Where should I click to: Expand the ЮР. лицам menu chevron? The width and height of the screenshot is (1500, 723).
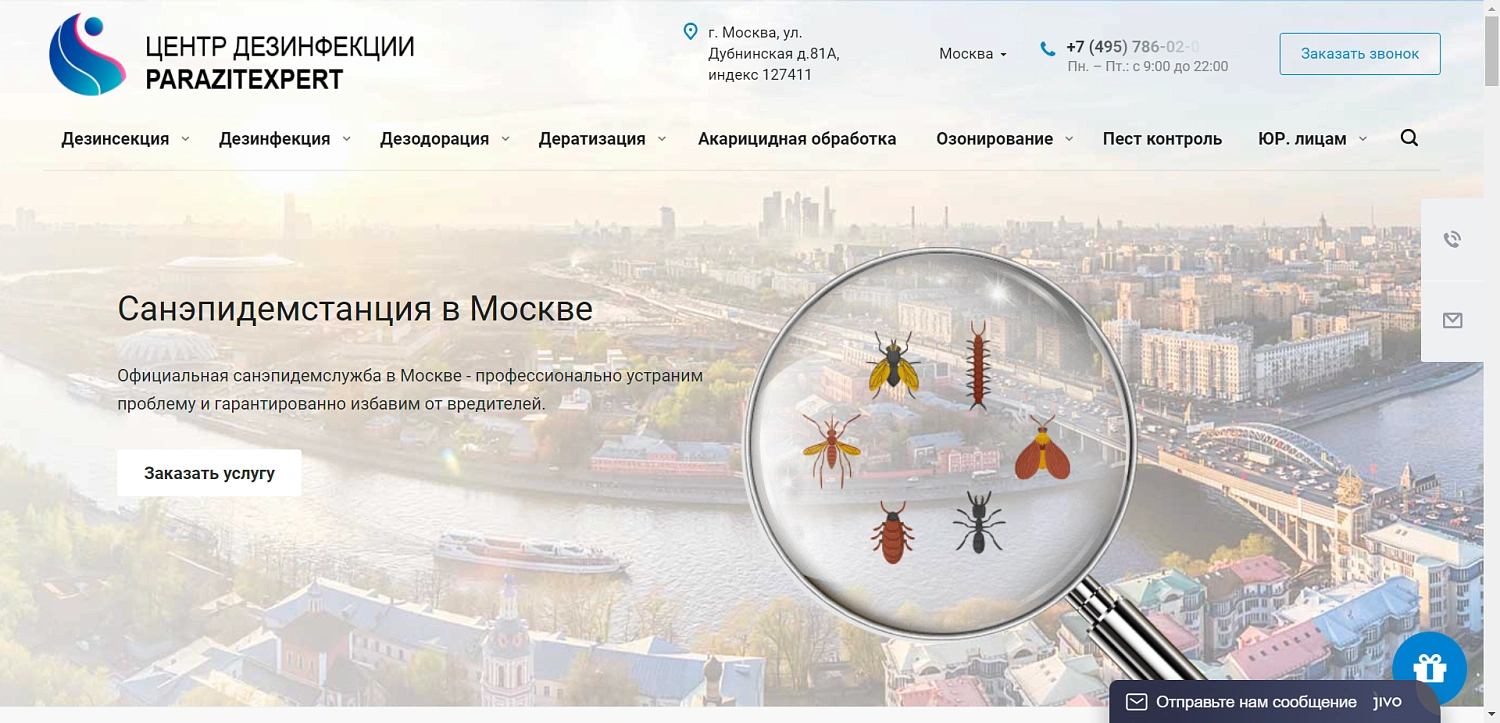point(1362,139)
